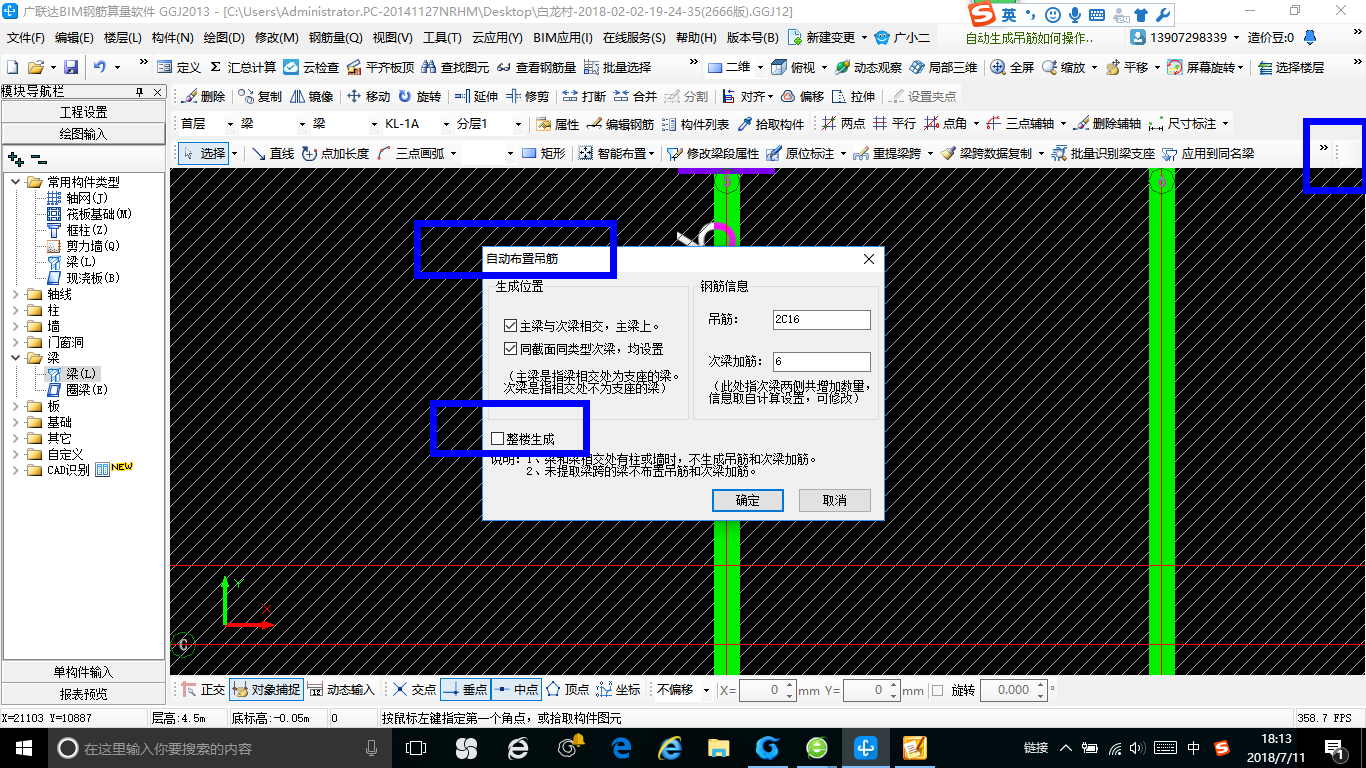1366x768 pixels.
Task: Select 点加长度 drawing tool
Action: click(335, 154)
